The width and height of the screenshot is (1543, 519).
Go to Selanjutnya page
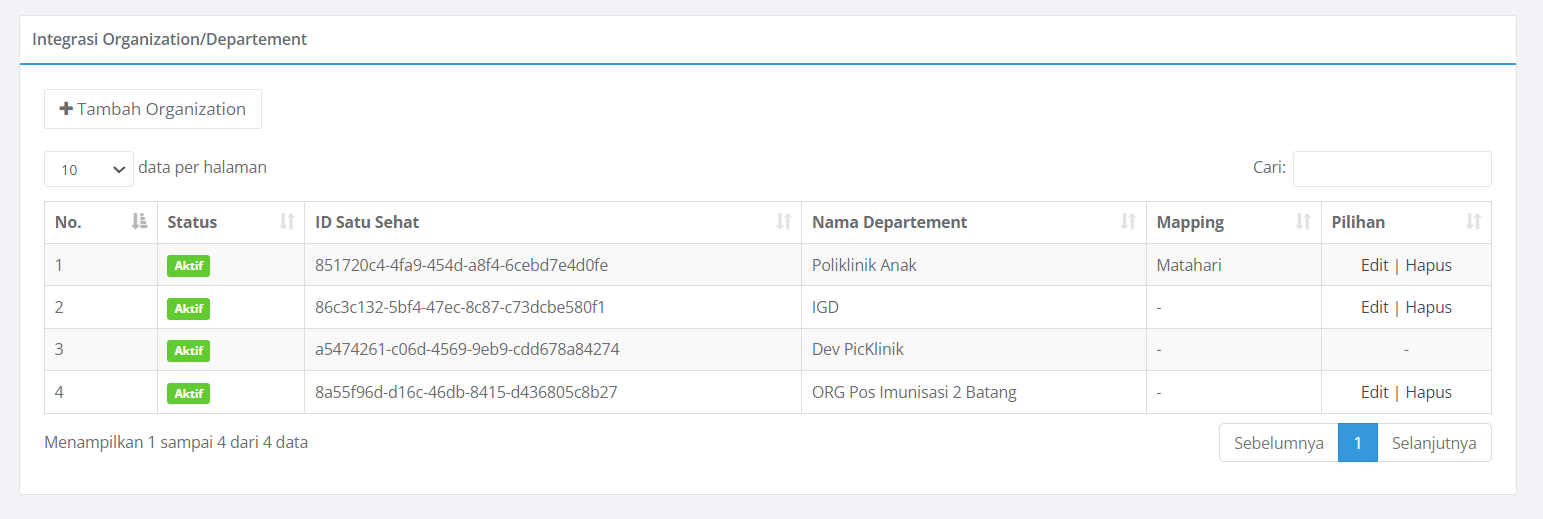1434,443
